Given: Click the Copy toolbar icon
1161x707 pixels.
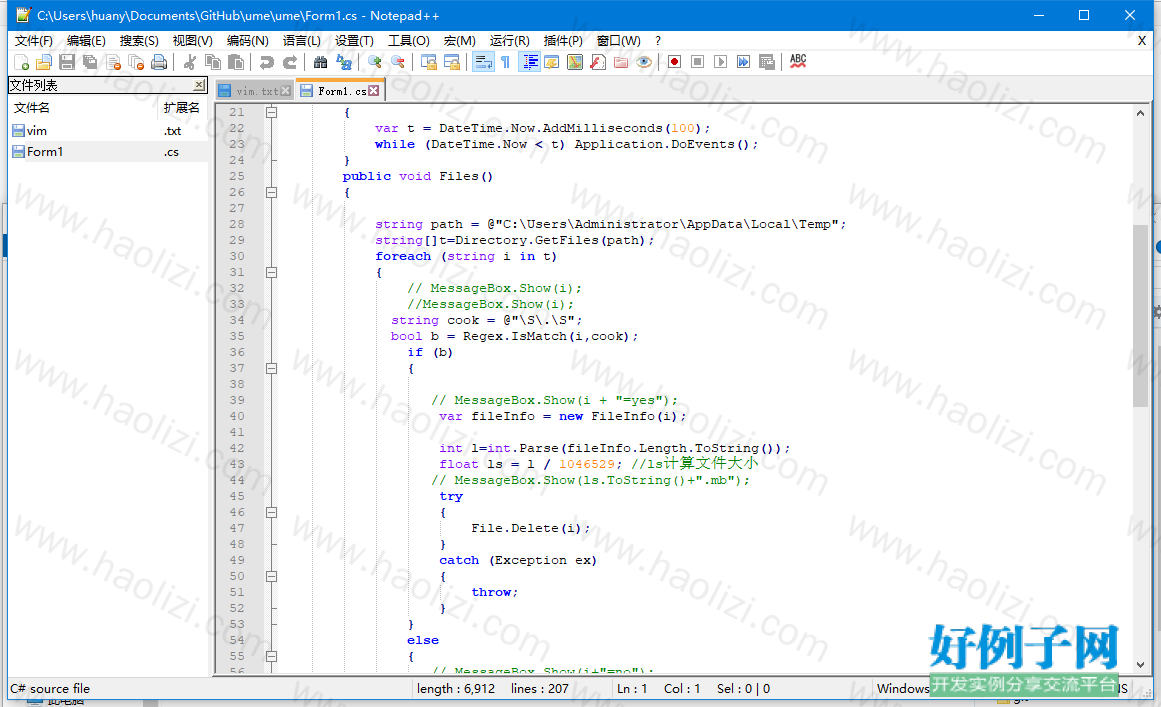Looking at the screenshot, I should tap(213, 62).
